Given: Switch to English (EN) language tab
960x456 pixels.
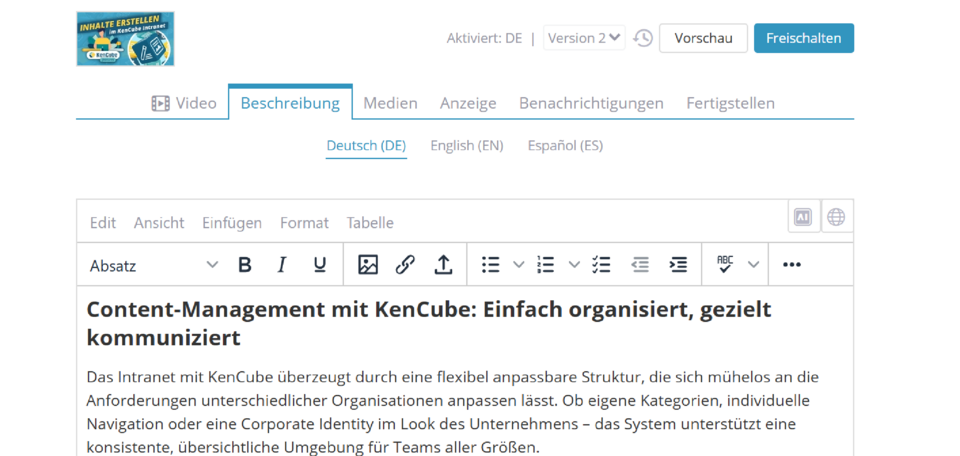Looking at the screenshot, I should tap(467, 146).
